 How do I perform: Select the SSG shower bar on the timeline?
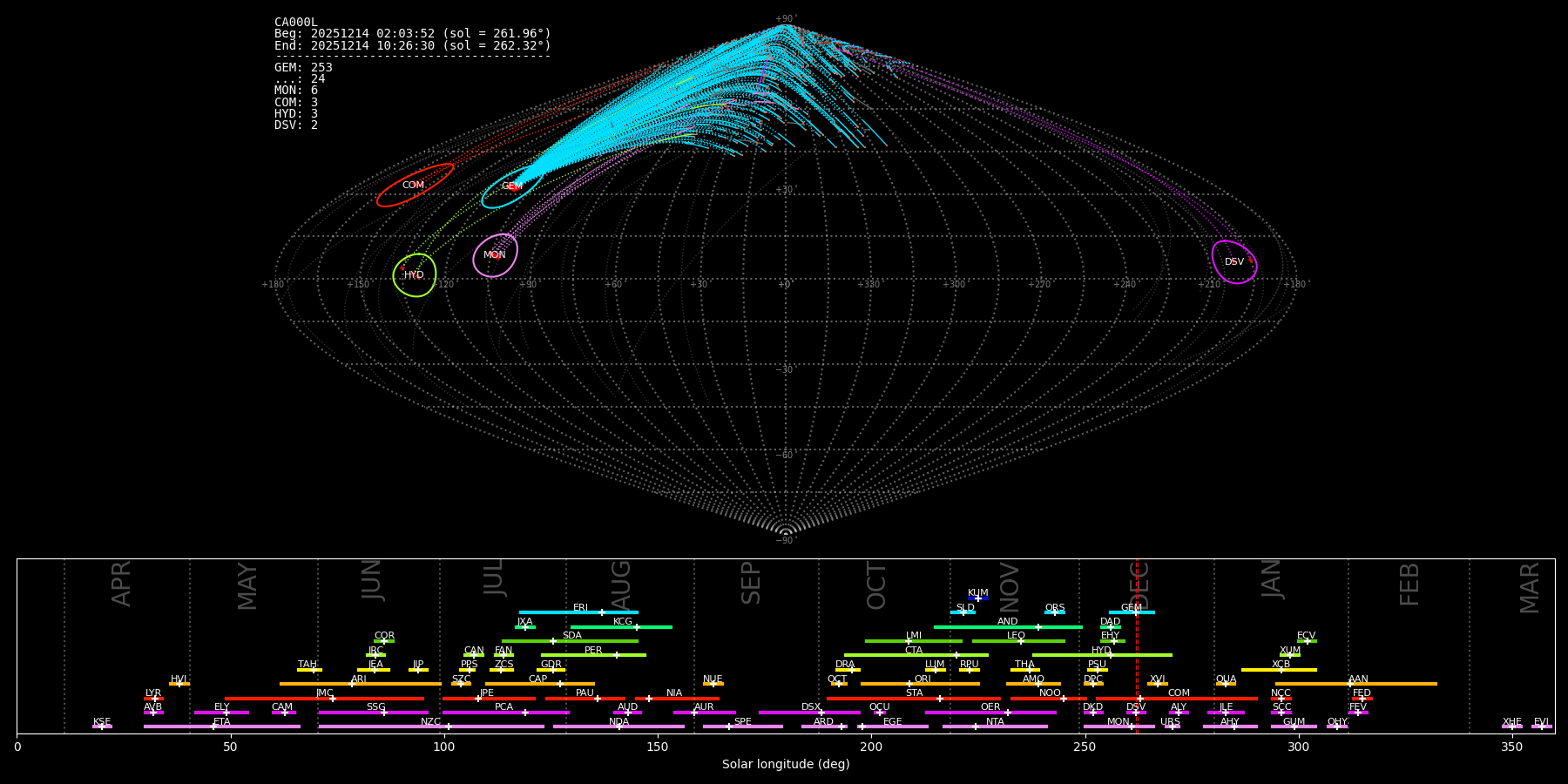(x=373, y=713)
